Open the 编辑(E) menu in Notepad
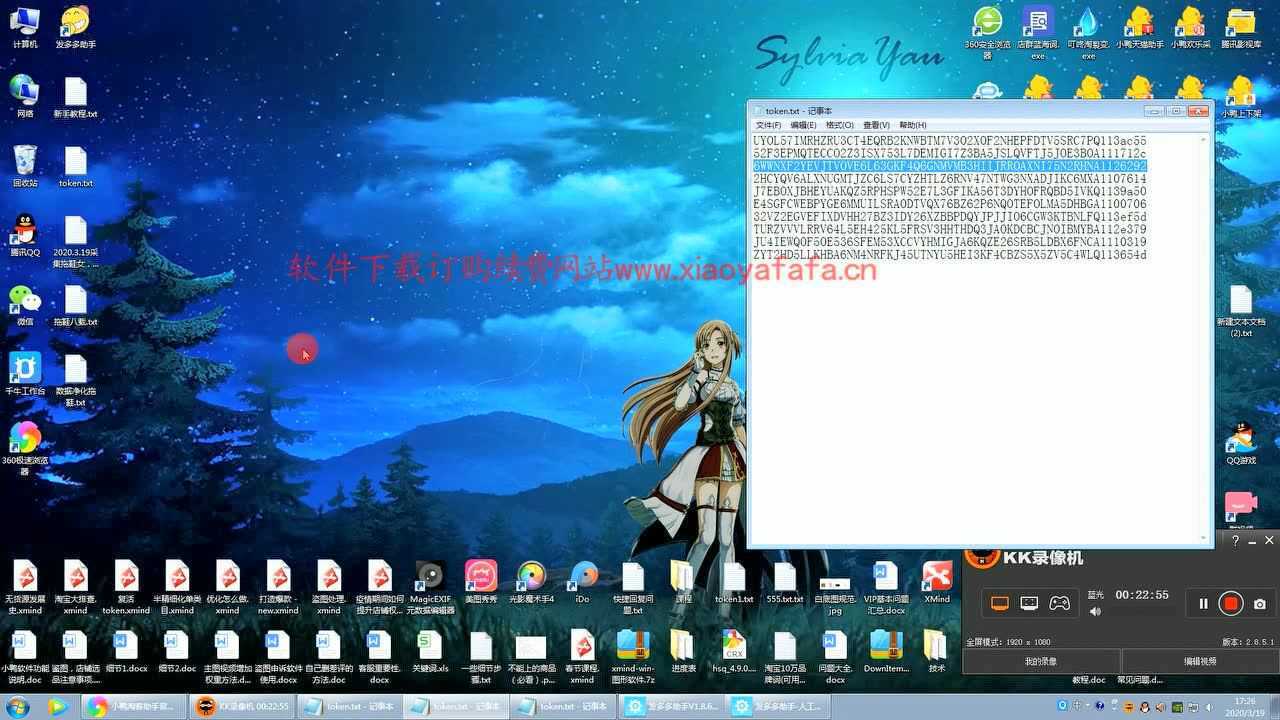Screen dimensions: 1280x720 [803, 125]
